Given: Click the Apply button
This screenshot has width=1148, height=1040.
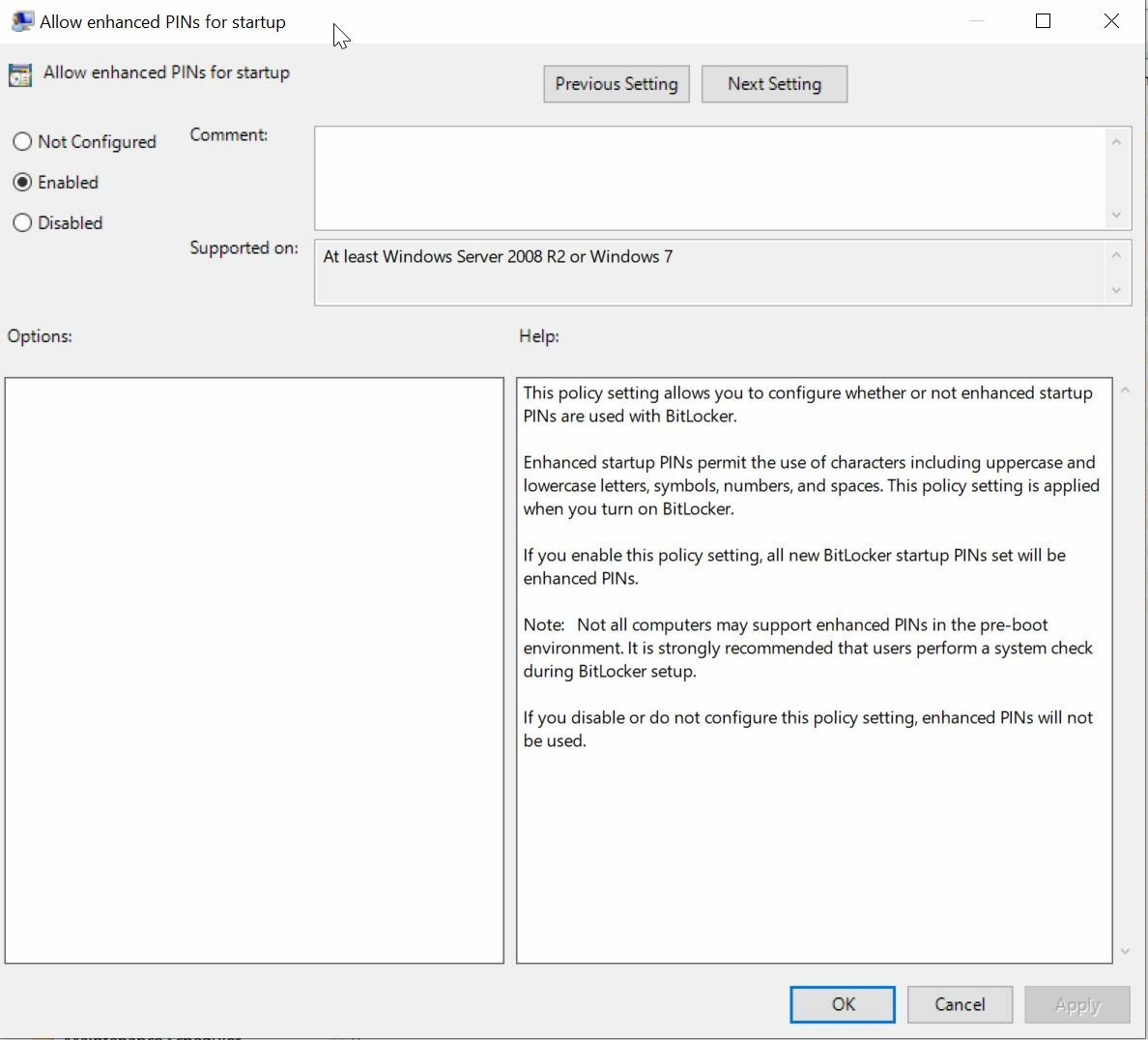Looking at the screenshot, I should point(1076,1004).
